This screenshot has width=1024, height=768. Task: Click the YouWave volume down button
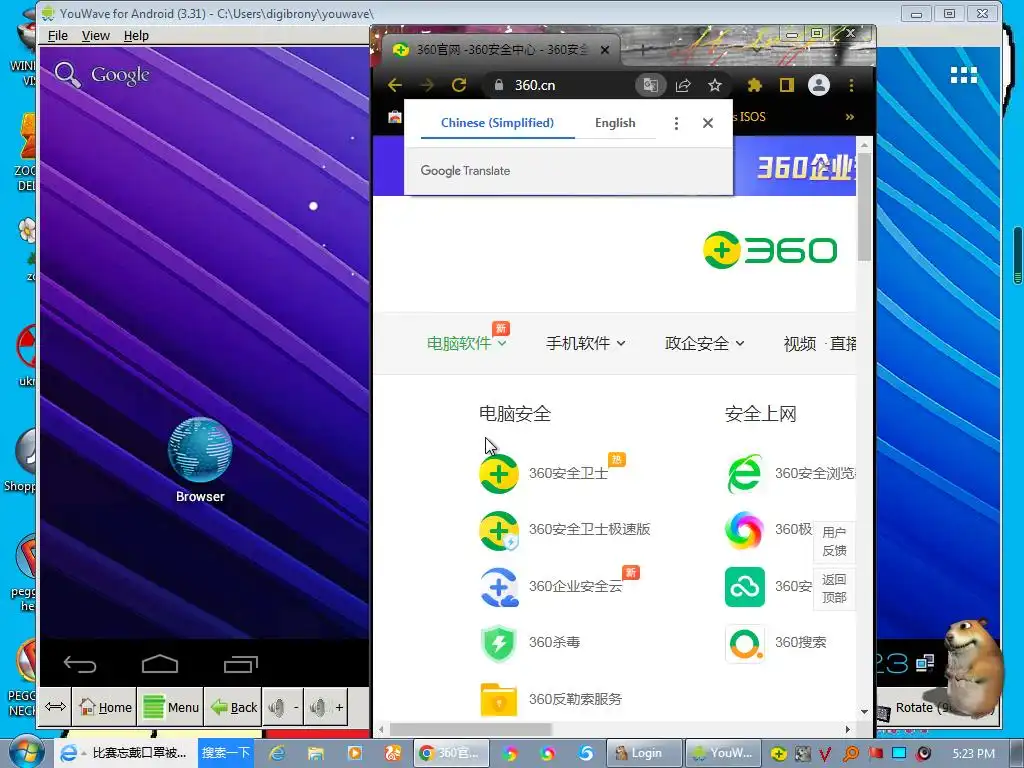pos(283,707)
